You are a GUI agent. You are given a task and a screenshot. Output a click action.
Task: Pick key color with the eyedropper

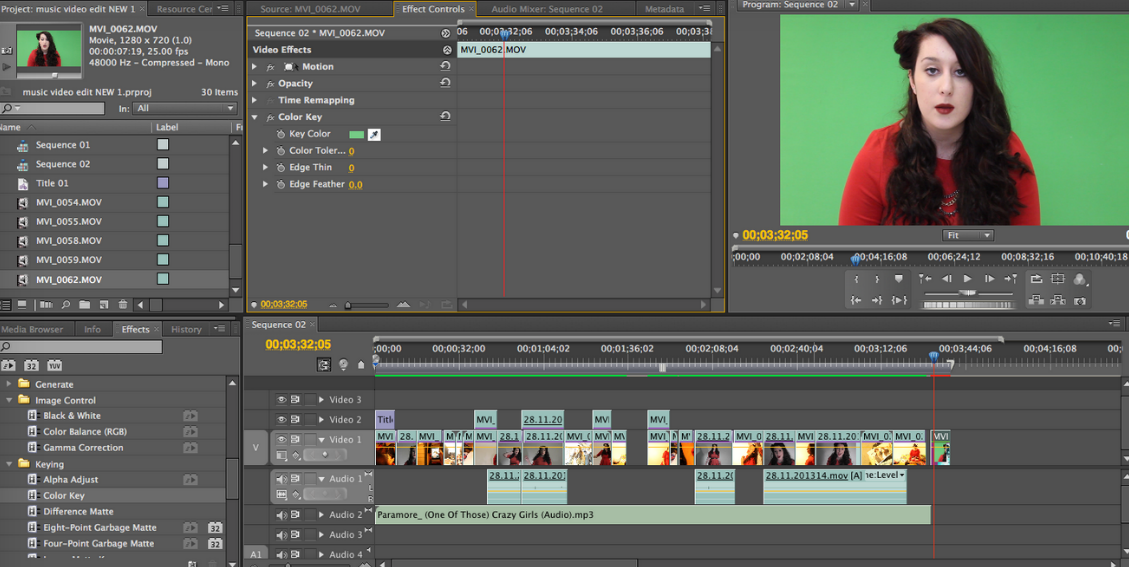[x=374, y=135]
